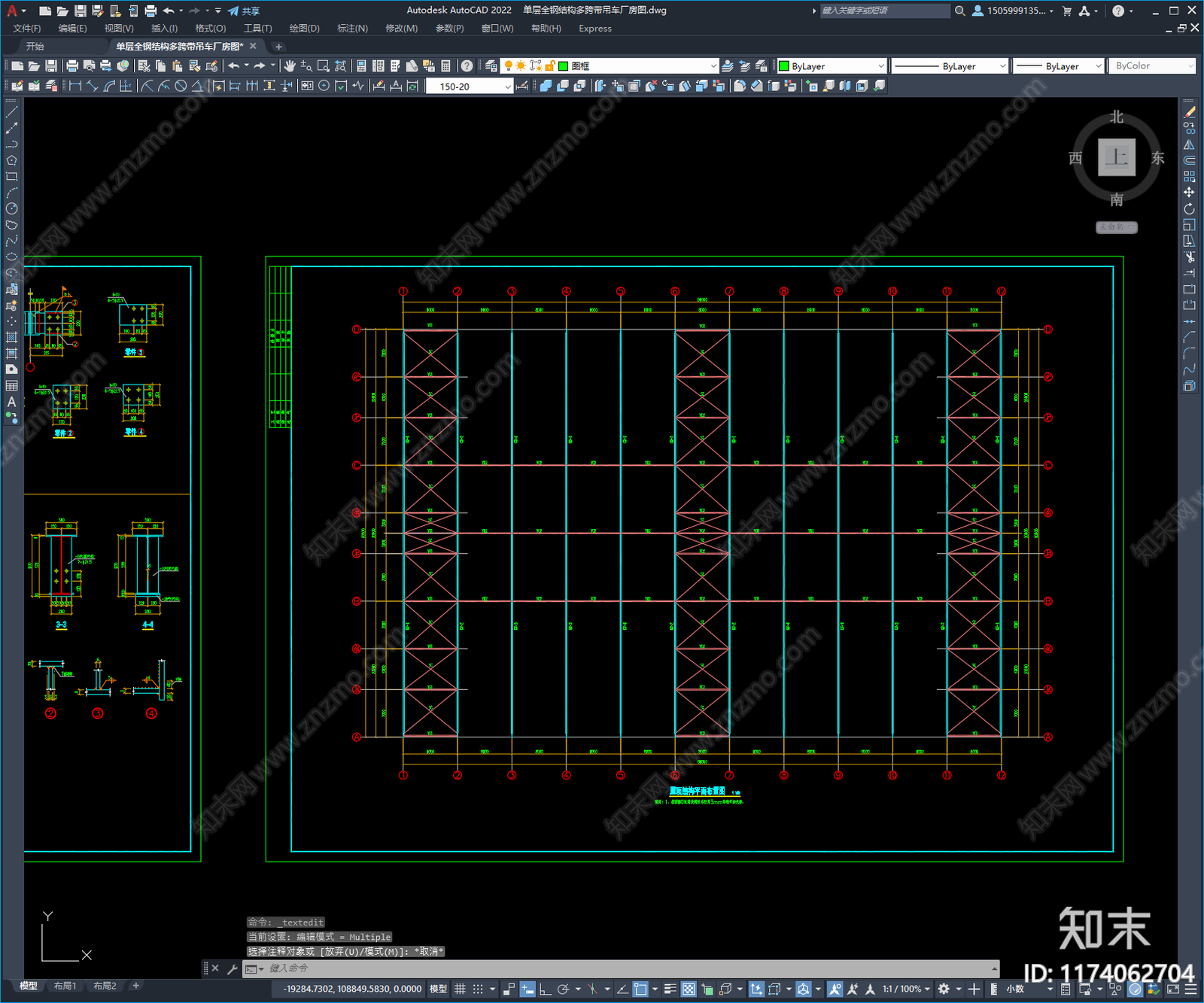Open the linetype ByLayer dropdown
The height and width of the screenshot is (1003, 1204).
(x=950, y=66)
